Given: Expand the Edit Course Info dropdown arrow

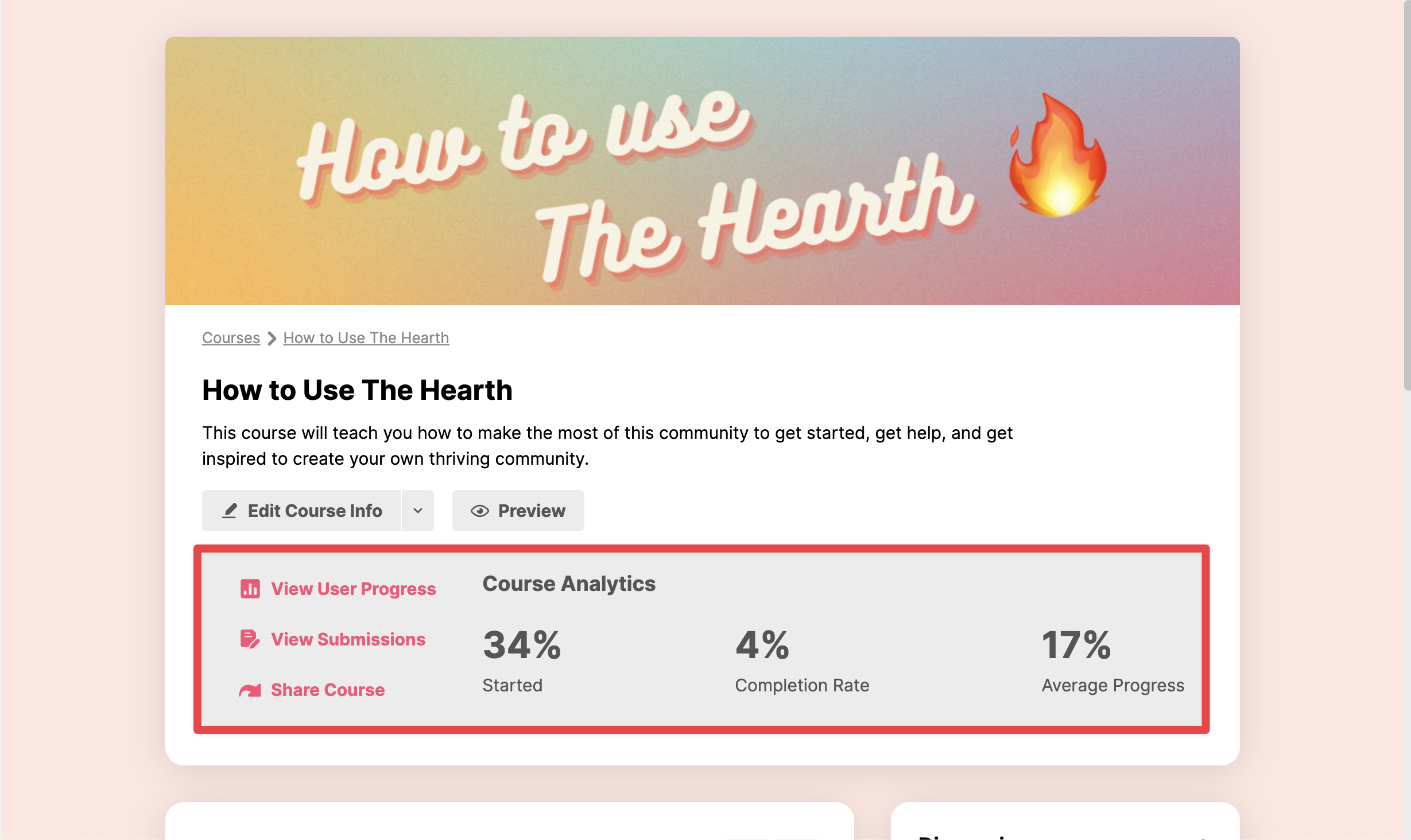Looking at the screenshot, I should [x=418, y=511].
